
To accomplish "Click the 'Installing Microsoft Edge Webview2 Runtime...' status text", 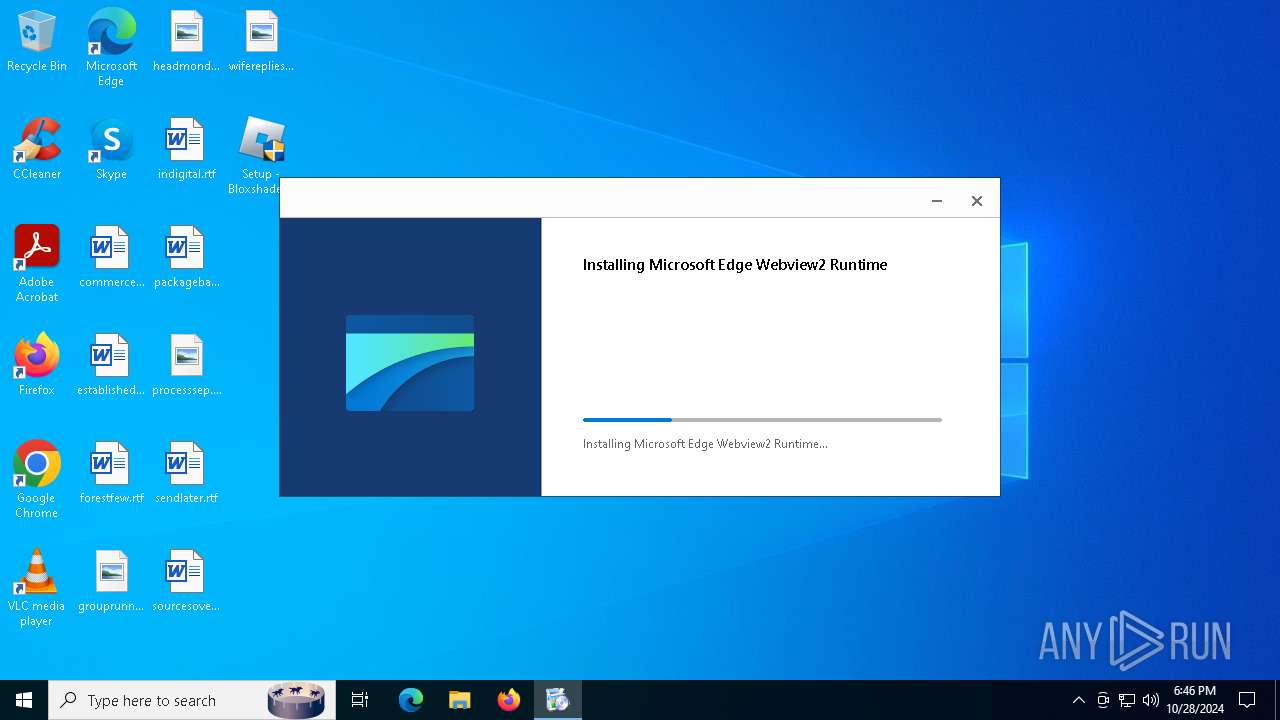I will coord(705,444).
